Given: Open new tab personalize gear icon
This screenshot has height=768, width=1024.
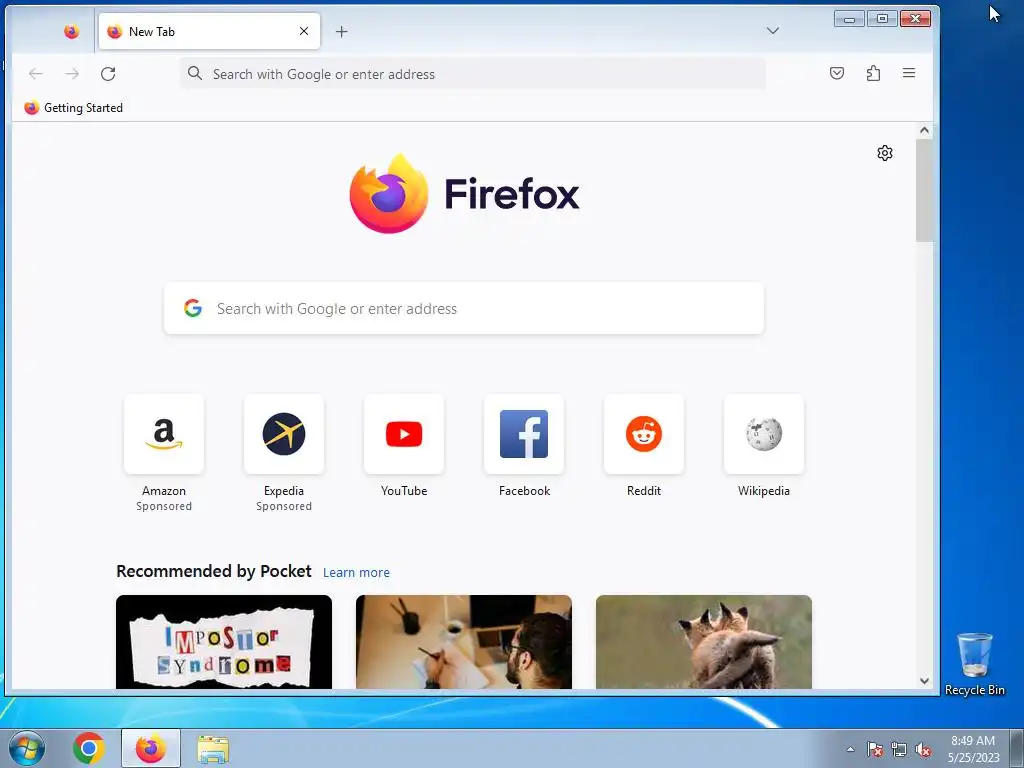Looking at the screenshot, I should [885, 153].
